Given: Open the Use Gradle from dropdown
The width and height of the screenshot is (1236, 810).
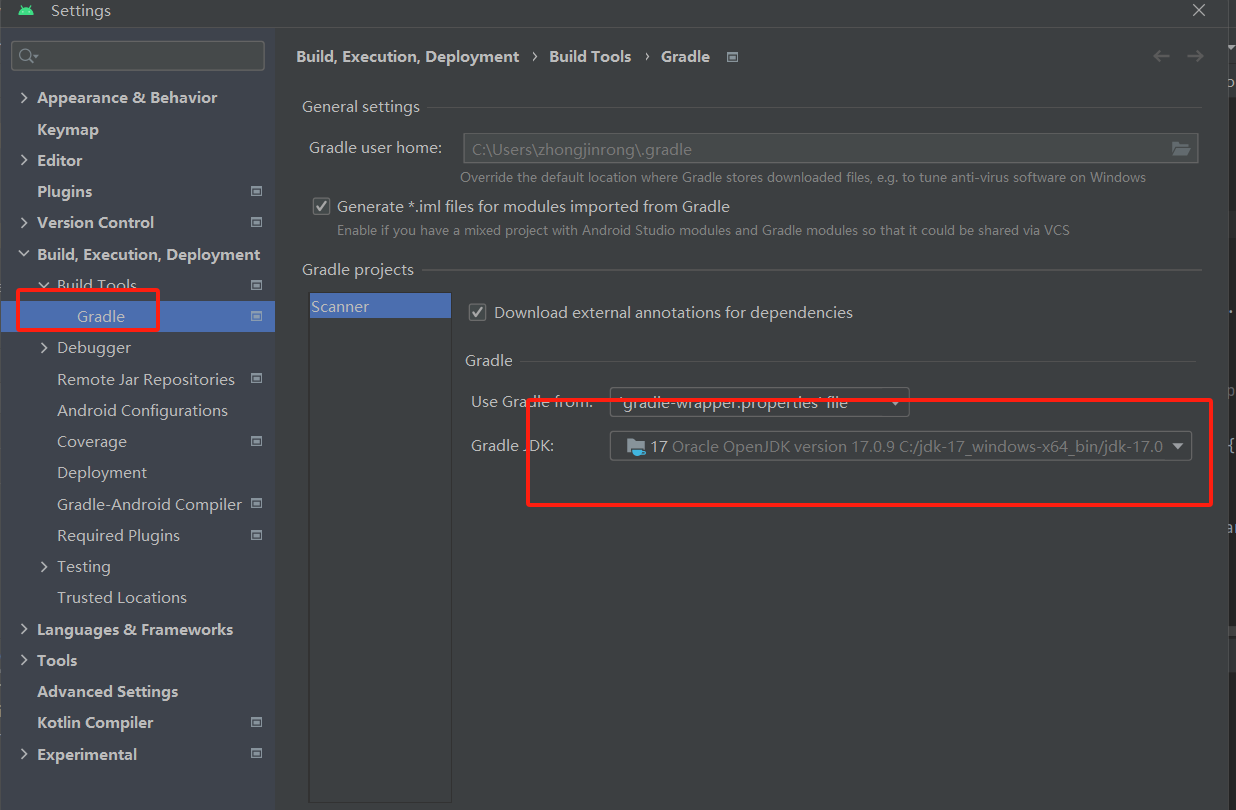Looking at the screenshot, I should click(760, 402).
